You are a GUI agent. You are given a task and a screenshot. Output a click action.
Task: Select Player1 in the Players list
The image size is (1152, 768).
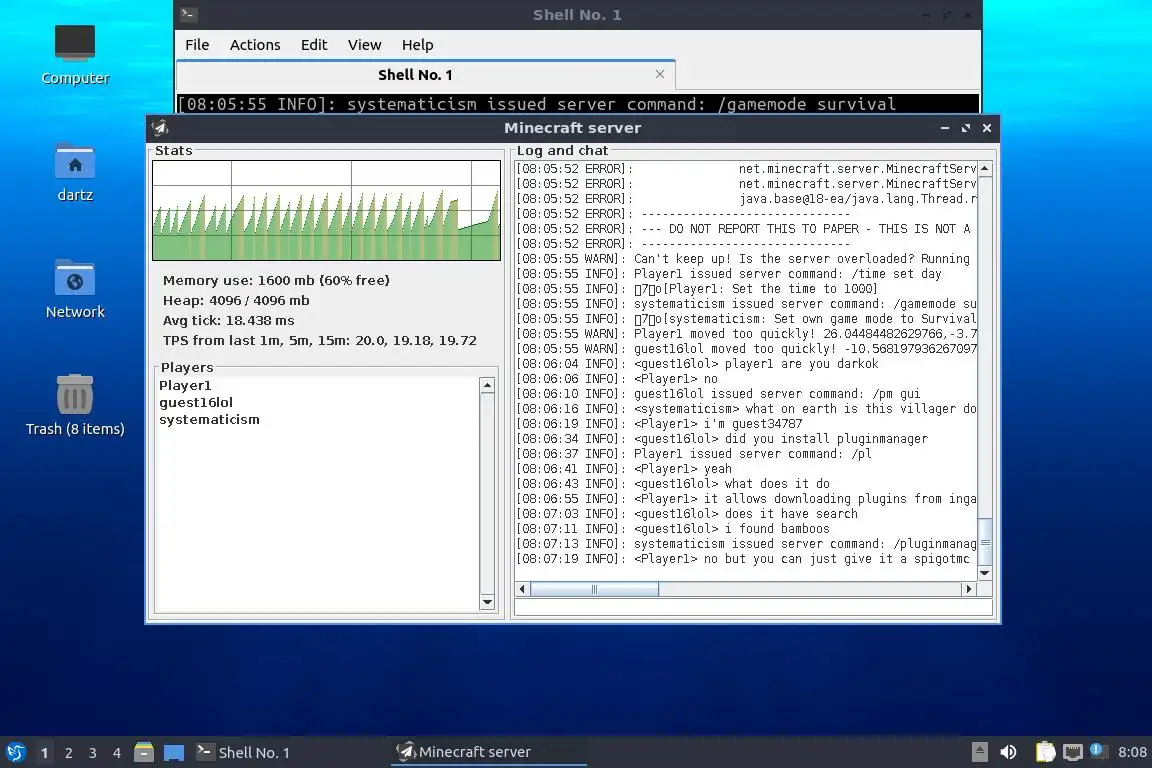click(185, 386)
